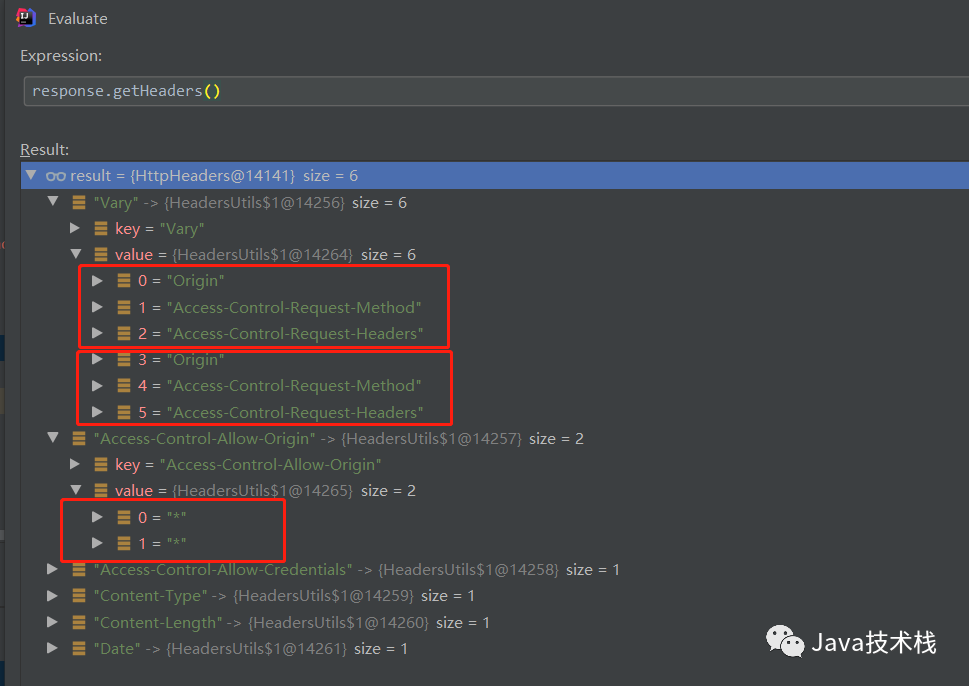Screen dimensions: 969x686
Task: Click the glasses watch icon beside result
Action: click(55, 176)
